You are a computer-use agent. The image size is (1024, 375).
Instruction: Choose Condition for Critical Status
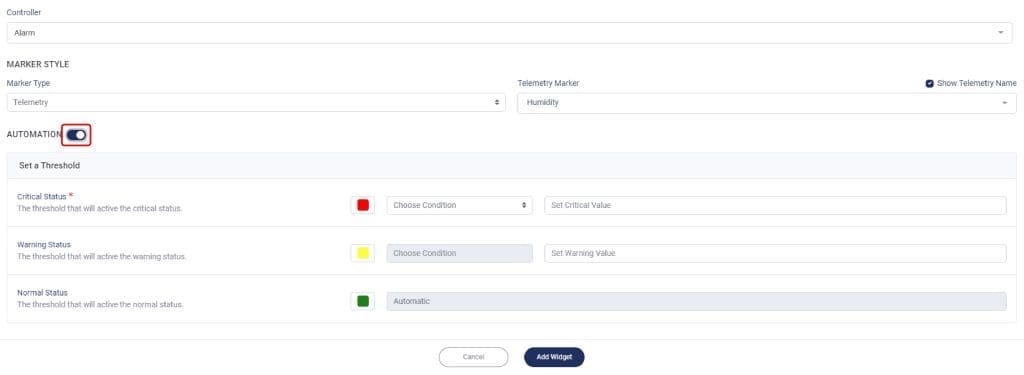click(x=460, y=205)
